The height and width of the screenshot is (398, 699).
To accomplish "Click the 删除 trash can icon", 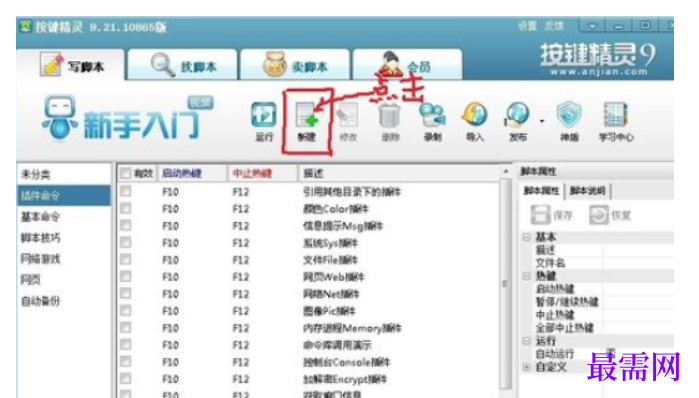I will click(x=390, y=115).
